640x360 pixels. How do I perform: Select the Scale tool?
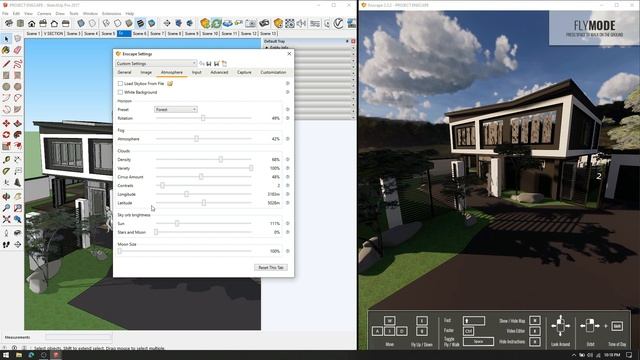(x=6, y=146)
